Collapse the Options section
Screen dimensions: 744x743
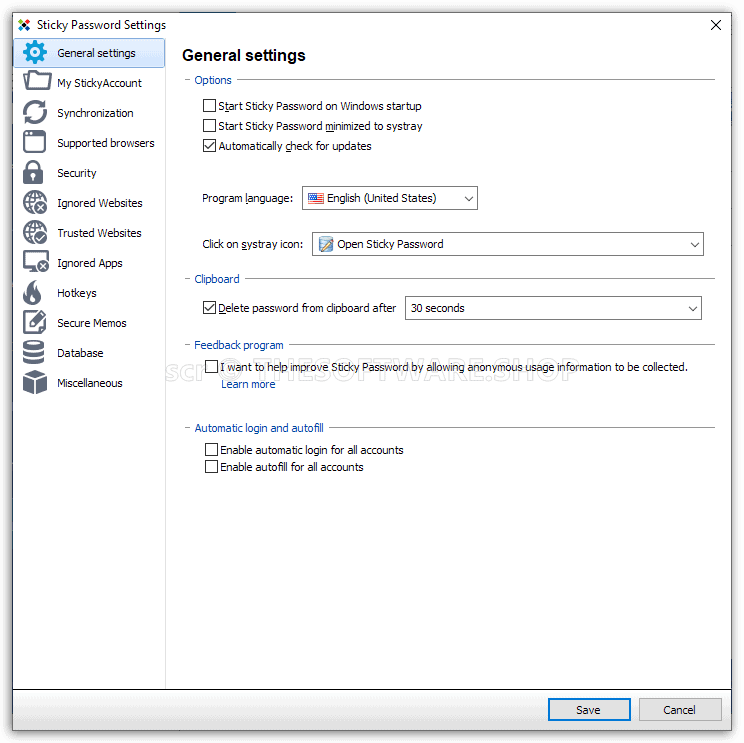187,80
